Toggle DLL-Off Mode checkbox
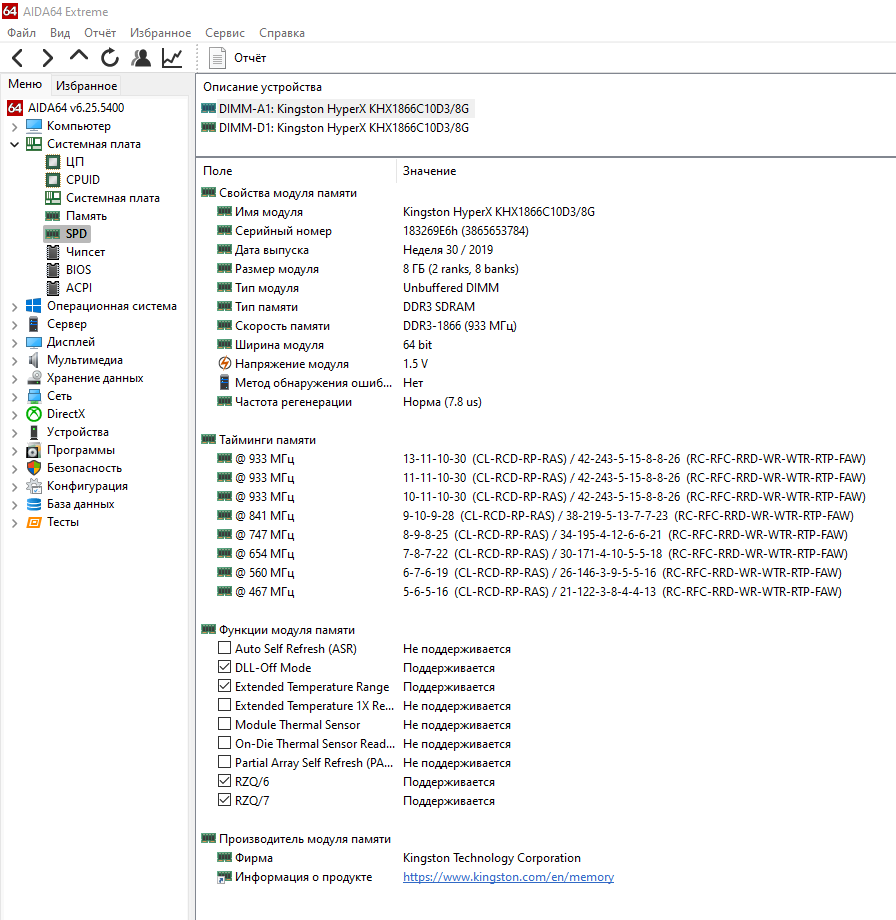 (224, 667)
